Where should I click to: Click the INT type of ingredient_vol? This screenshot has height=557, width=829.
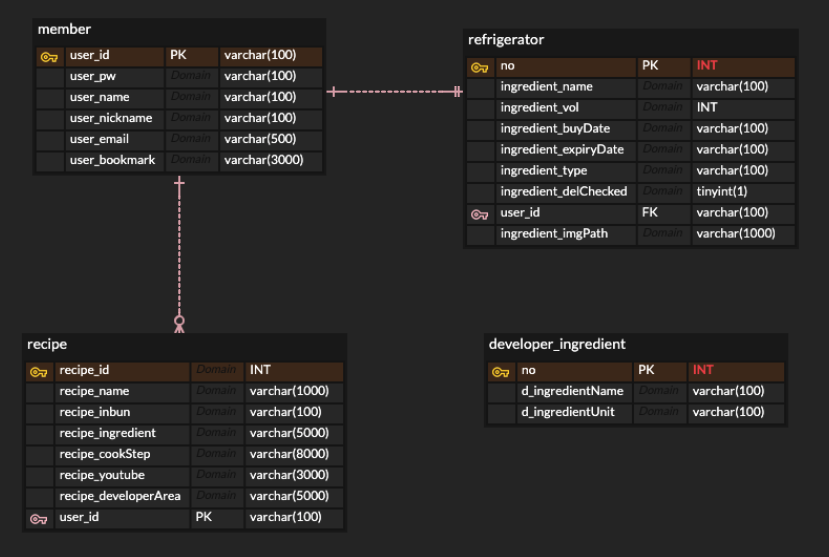(707, 108)
